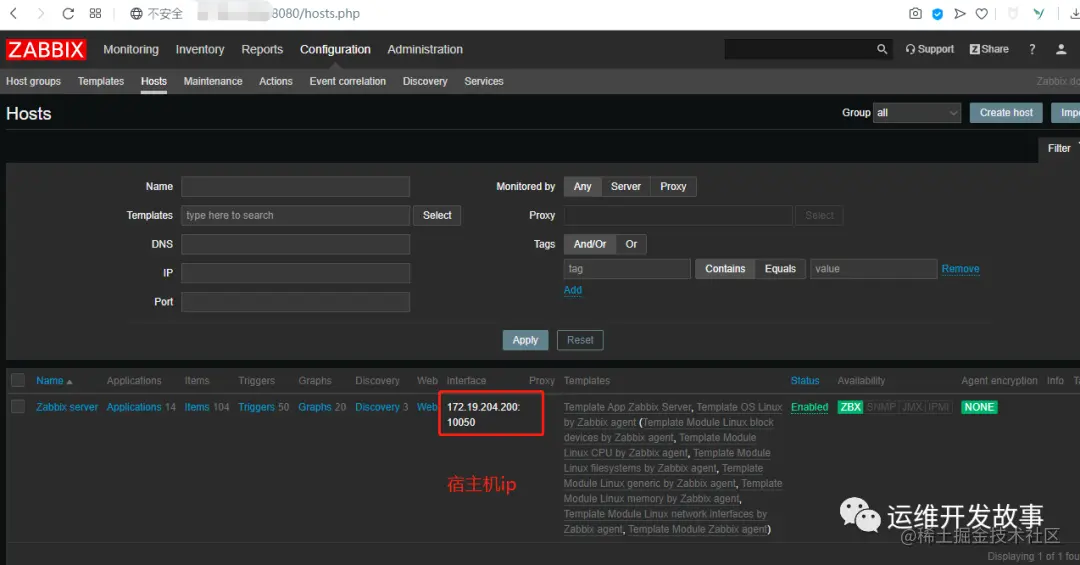Open the Administration menu
The height and width of the screenshot is (565, 1080).
click(x=425, y=50)
